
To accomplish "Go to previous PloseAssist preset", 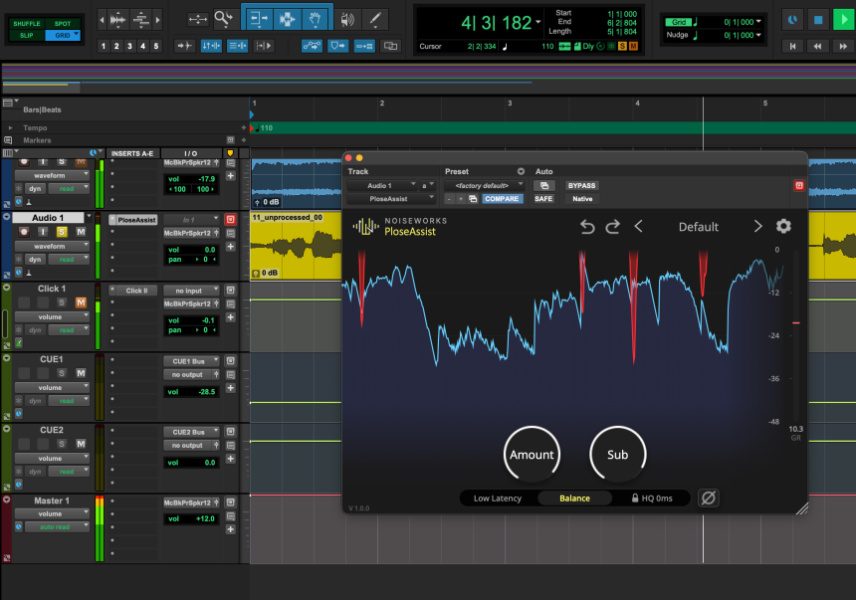I will pyautogui.click(x=638, y=227).
